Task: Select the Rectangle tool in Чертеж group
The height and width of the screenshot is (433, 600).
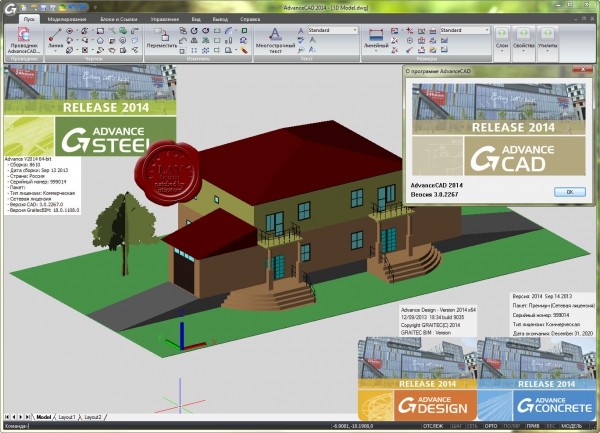Action: pos(100,31)
